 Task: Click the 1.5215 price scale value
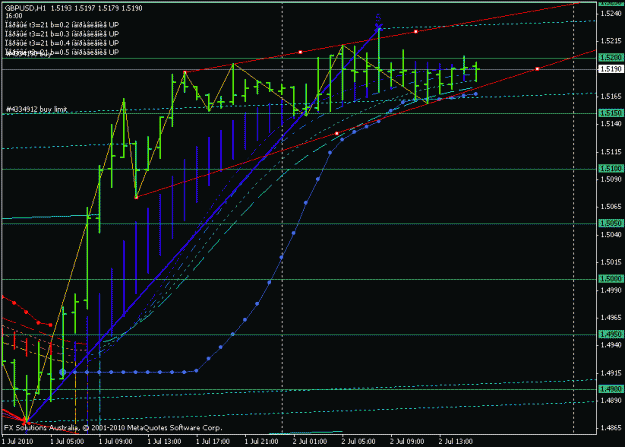(x=611, y=41)
